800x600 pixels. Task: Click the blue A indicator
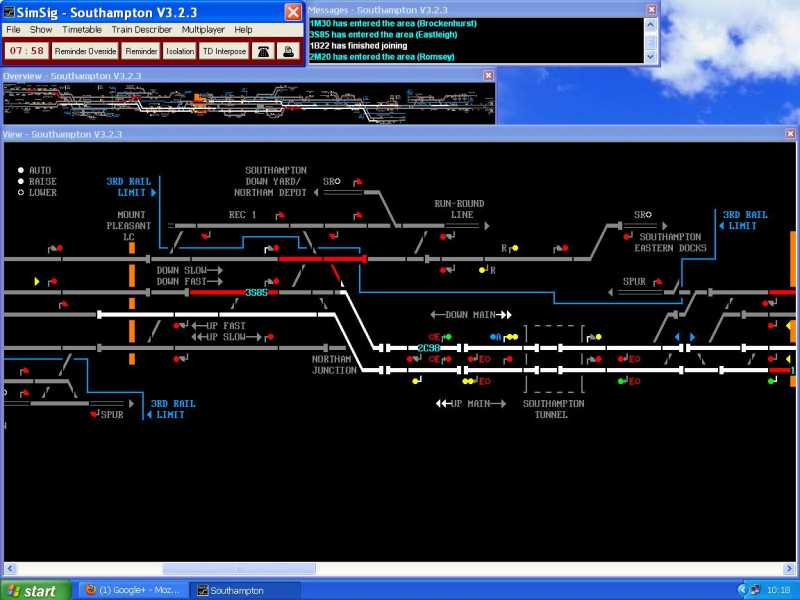point(495,337)
